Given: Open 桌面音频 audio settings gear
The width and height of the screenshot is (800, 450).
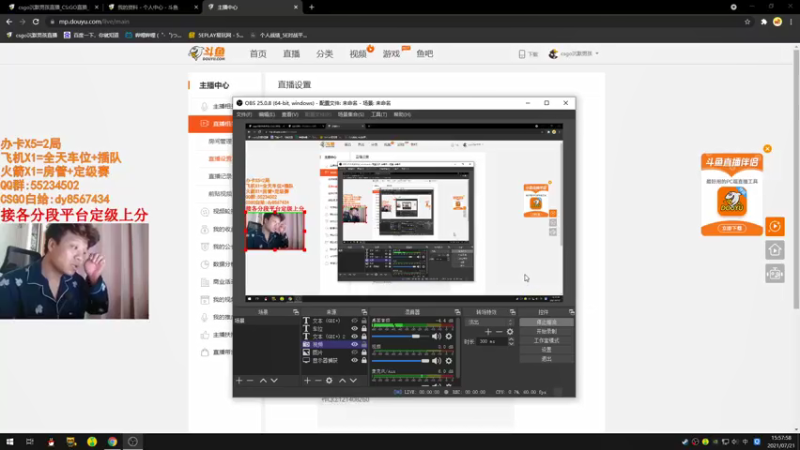Looking at the screenshot, I should pos(448,336).
